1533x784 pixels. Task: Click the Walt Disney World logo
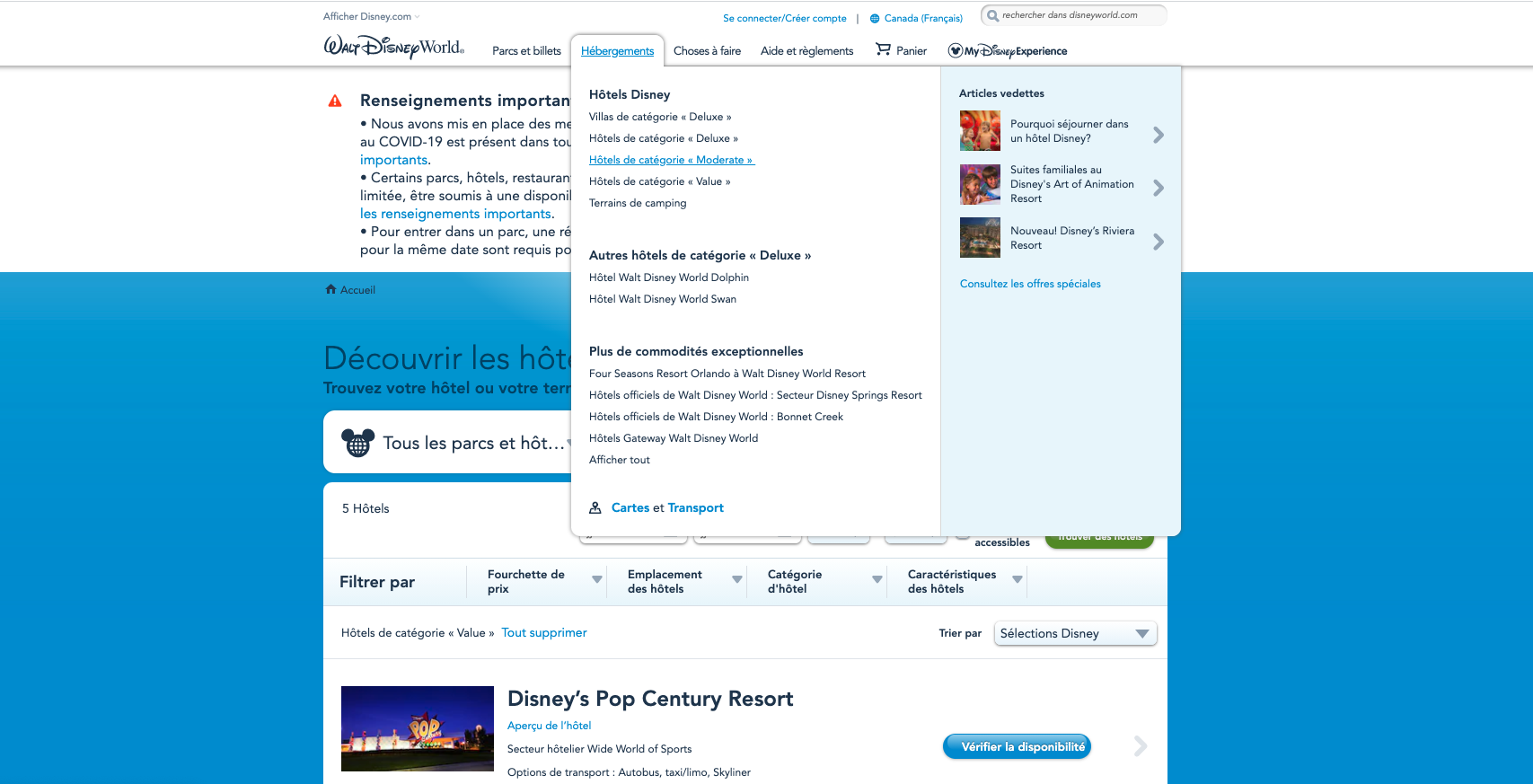pyautogui.click(x=393, y=48)
